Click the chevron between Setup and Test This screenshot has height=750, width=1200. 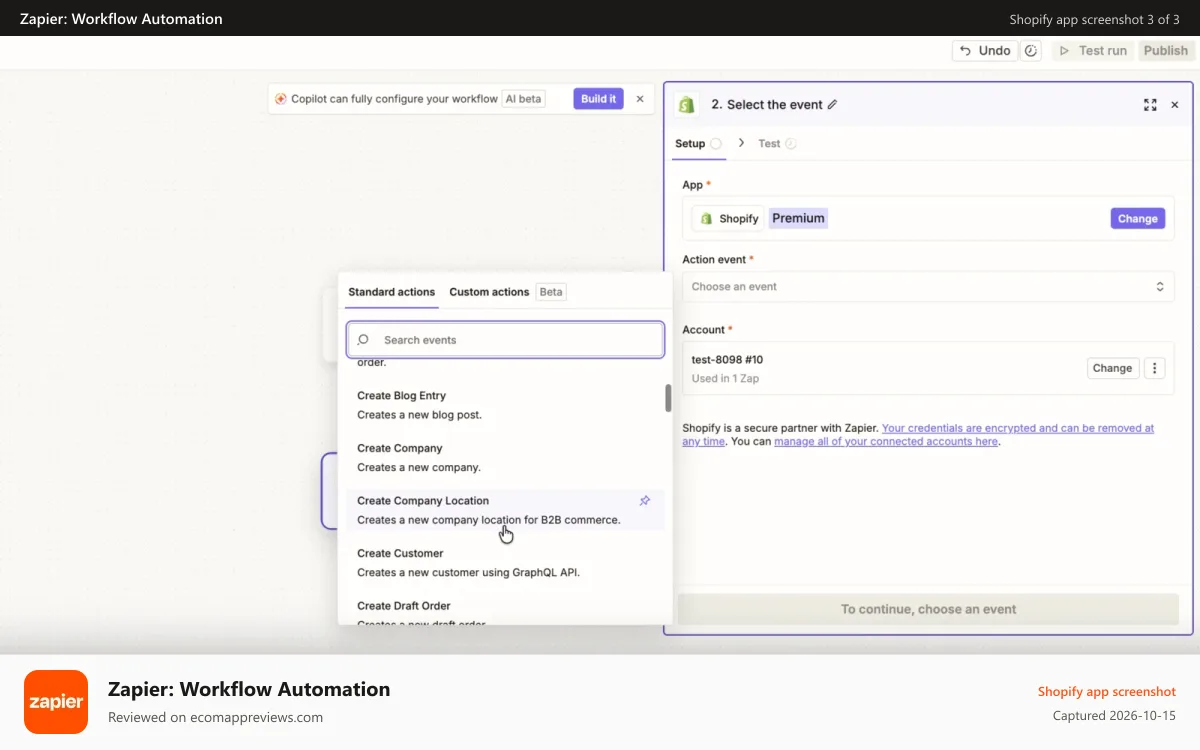[x=741, y=143]
